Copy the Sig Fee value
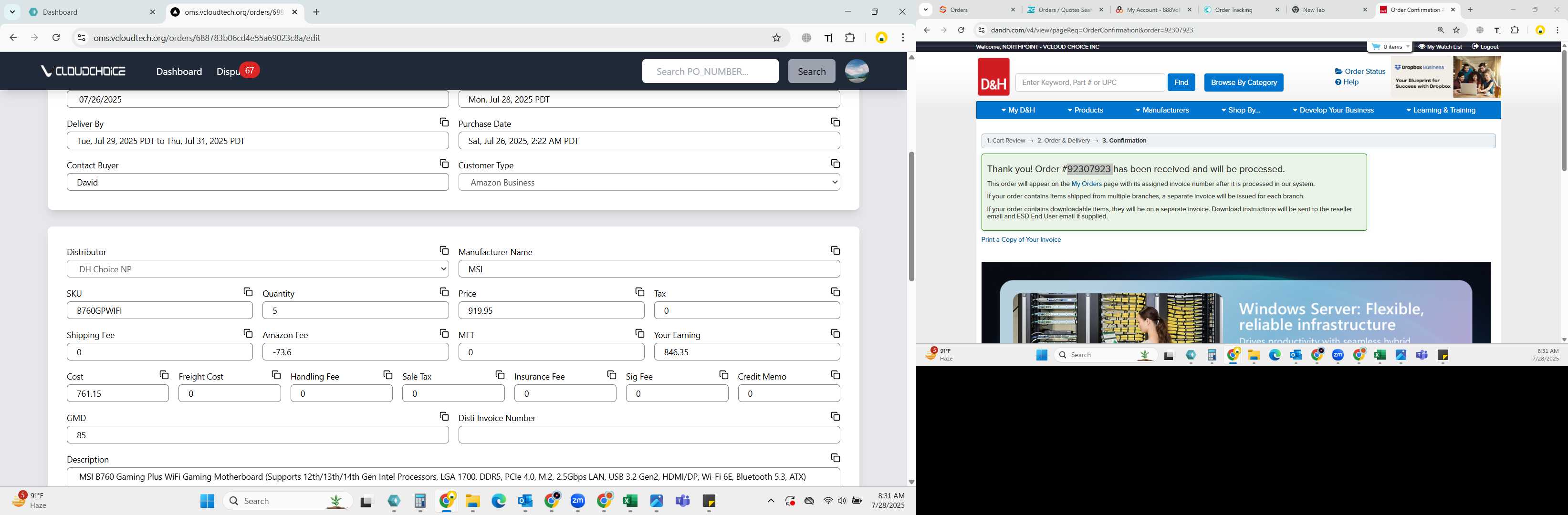Viewport: 1568px width, 515px height. tap(723, 375)
